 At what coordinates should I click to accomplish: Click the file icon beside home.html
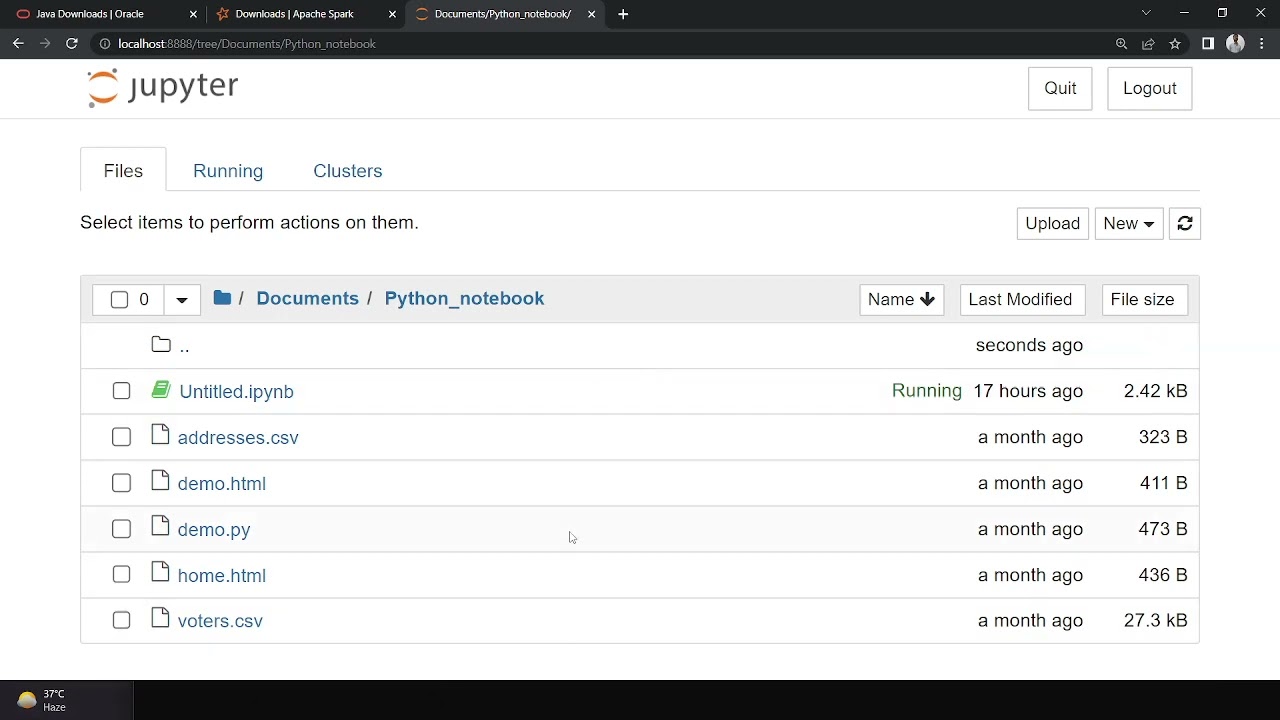(x=160, y=573)
